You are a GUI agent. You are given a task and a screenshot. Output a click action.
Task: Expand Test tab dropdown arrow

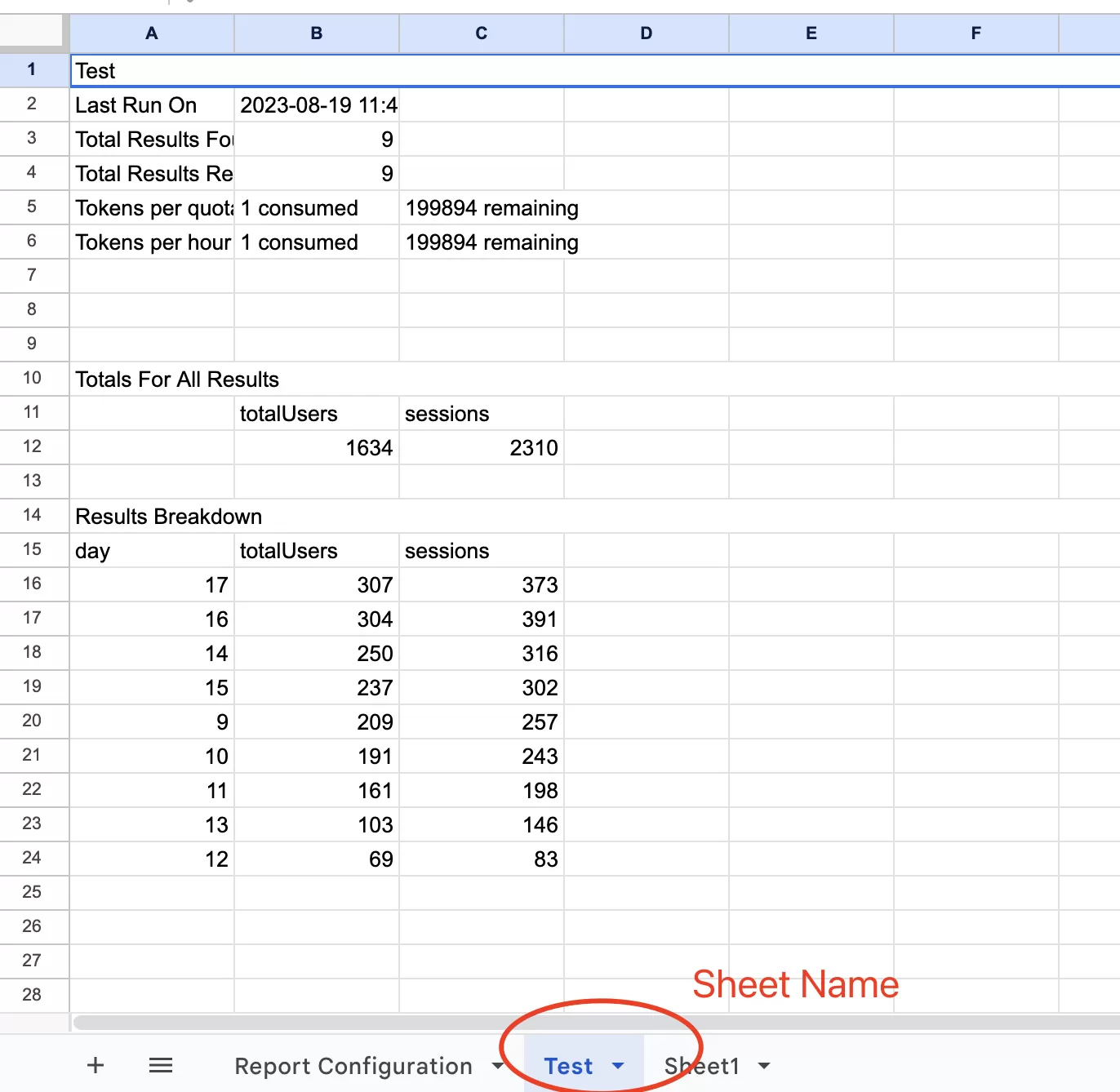coord(618,1066)
